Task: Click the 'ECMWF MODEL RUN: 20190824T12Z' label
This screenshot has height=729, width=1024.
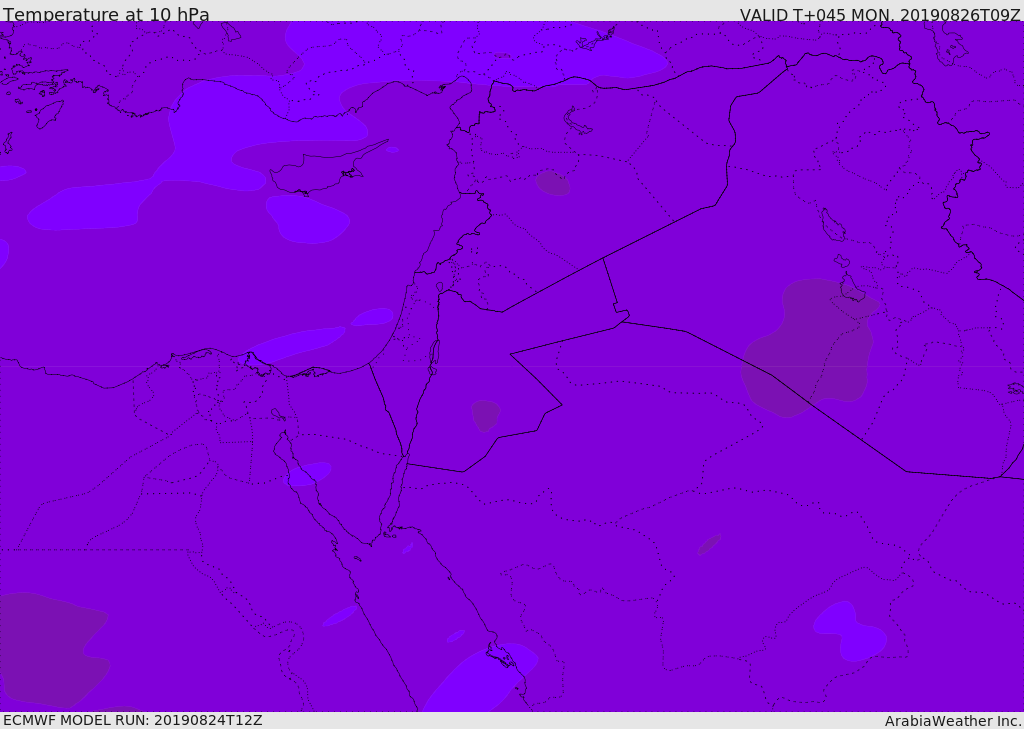Action: coord(133,720)
